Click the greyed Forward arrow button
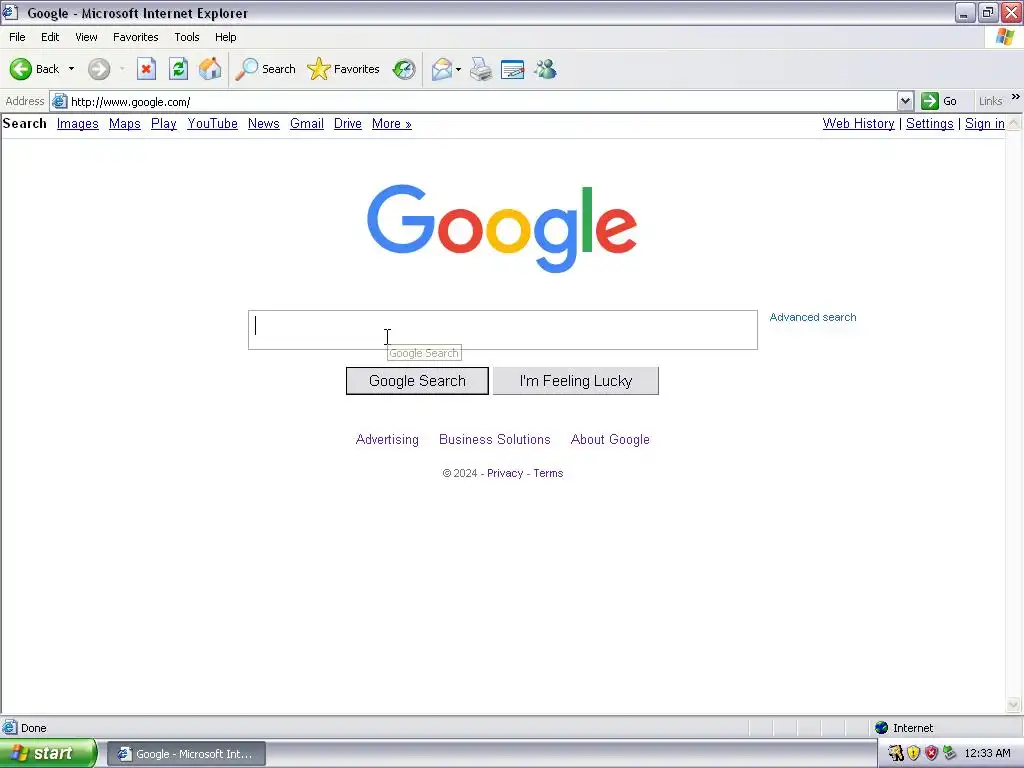The width and height of the screenshot is (1024, 768). [x=99, y=69]
